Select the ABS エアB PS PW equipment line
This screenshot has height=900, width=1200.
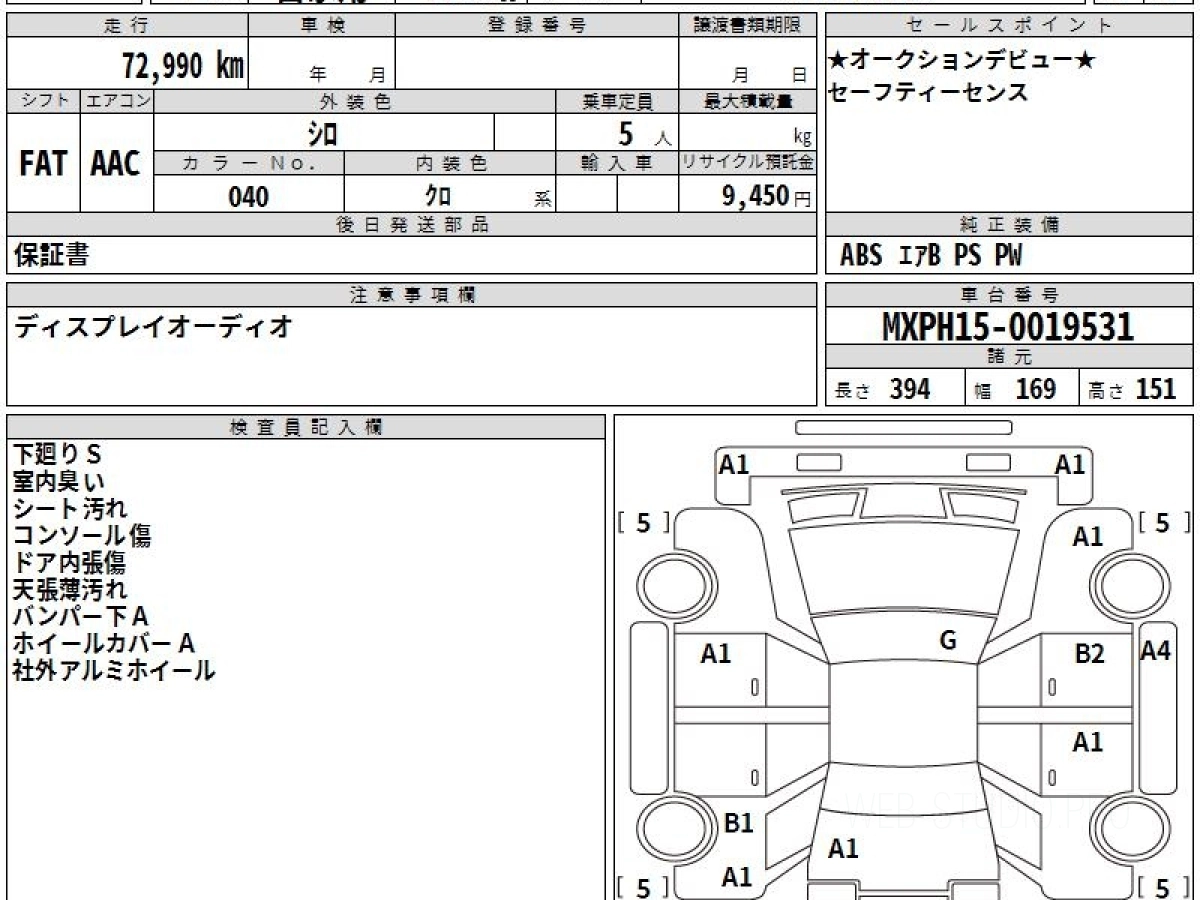931,256
